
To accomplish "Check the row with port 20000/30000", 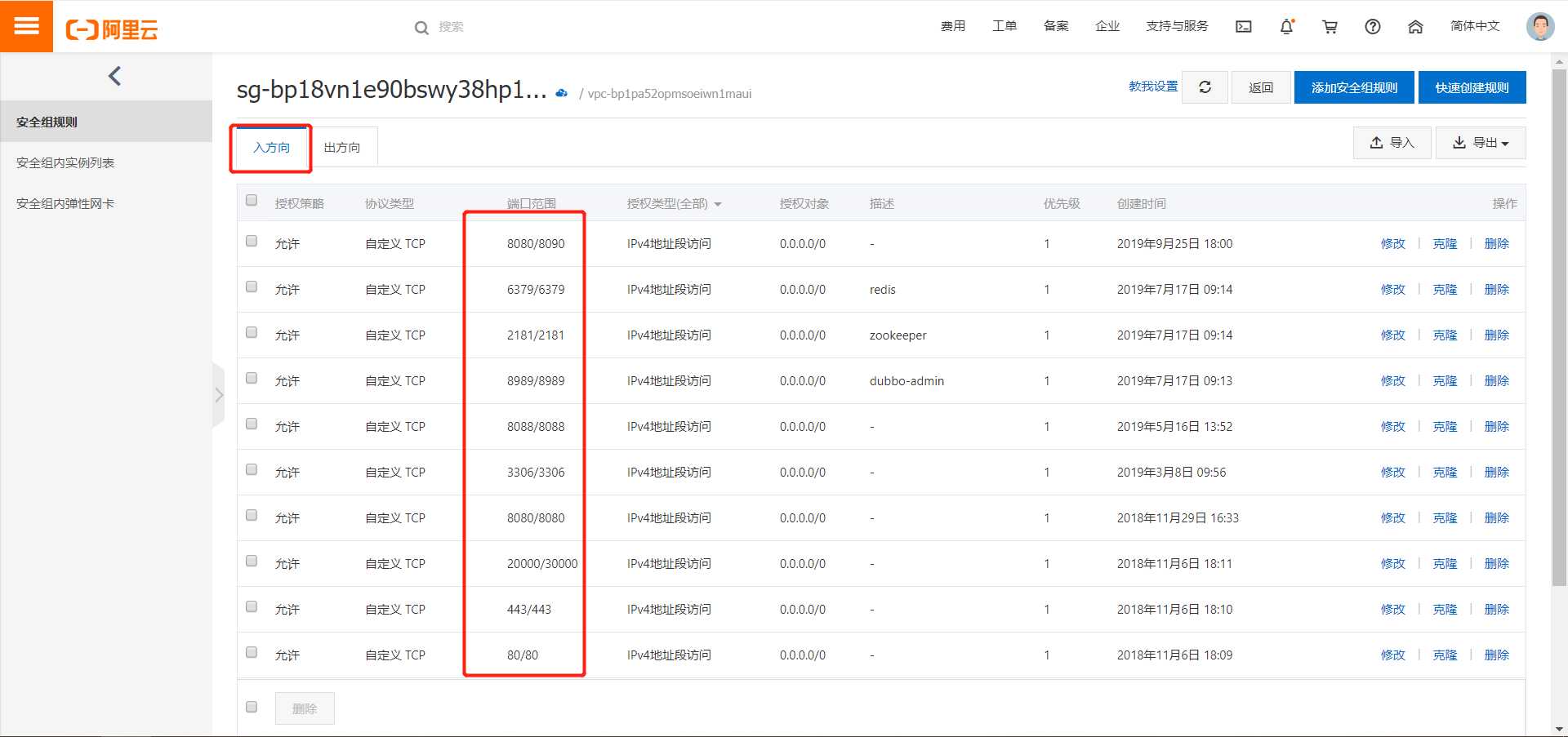I will click(252, 561).
